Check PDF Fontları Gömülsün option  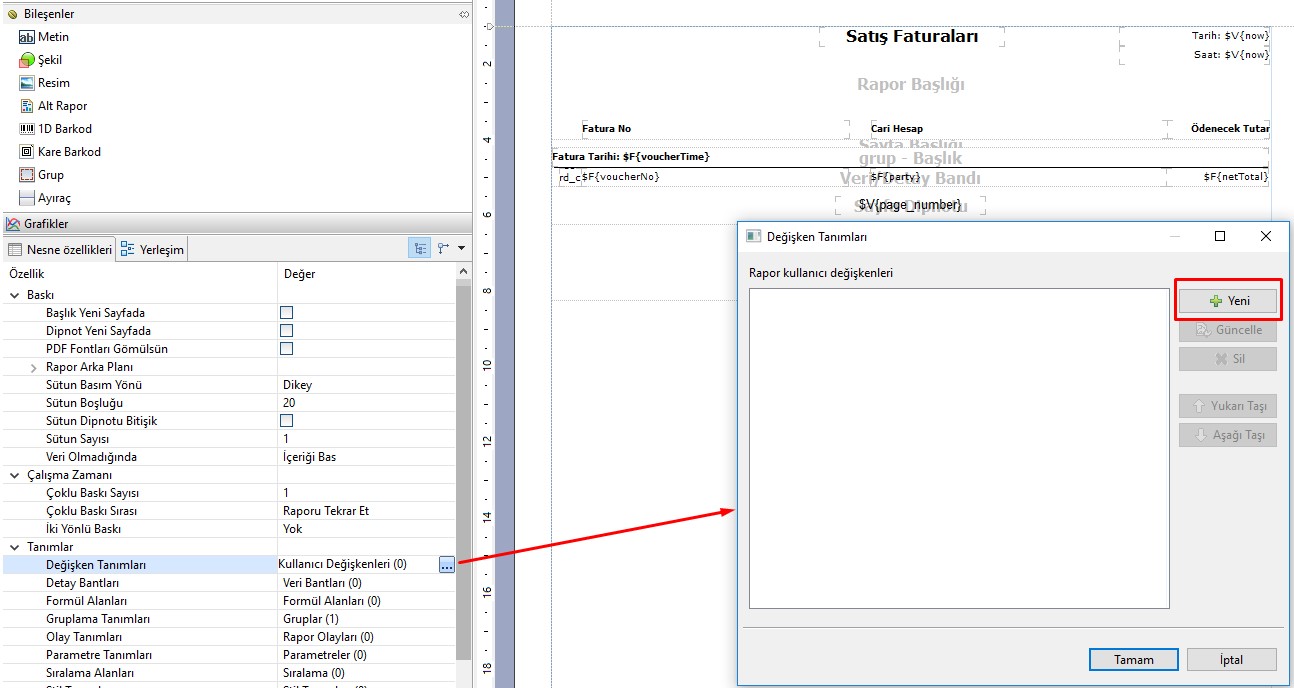click(286, 349)
